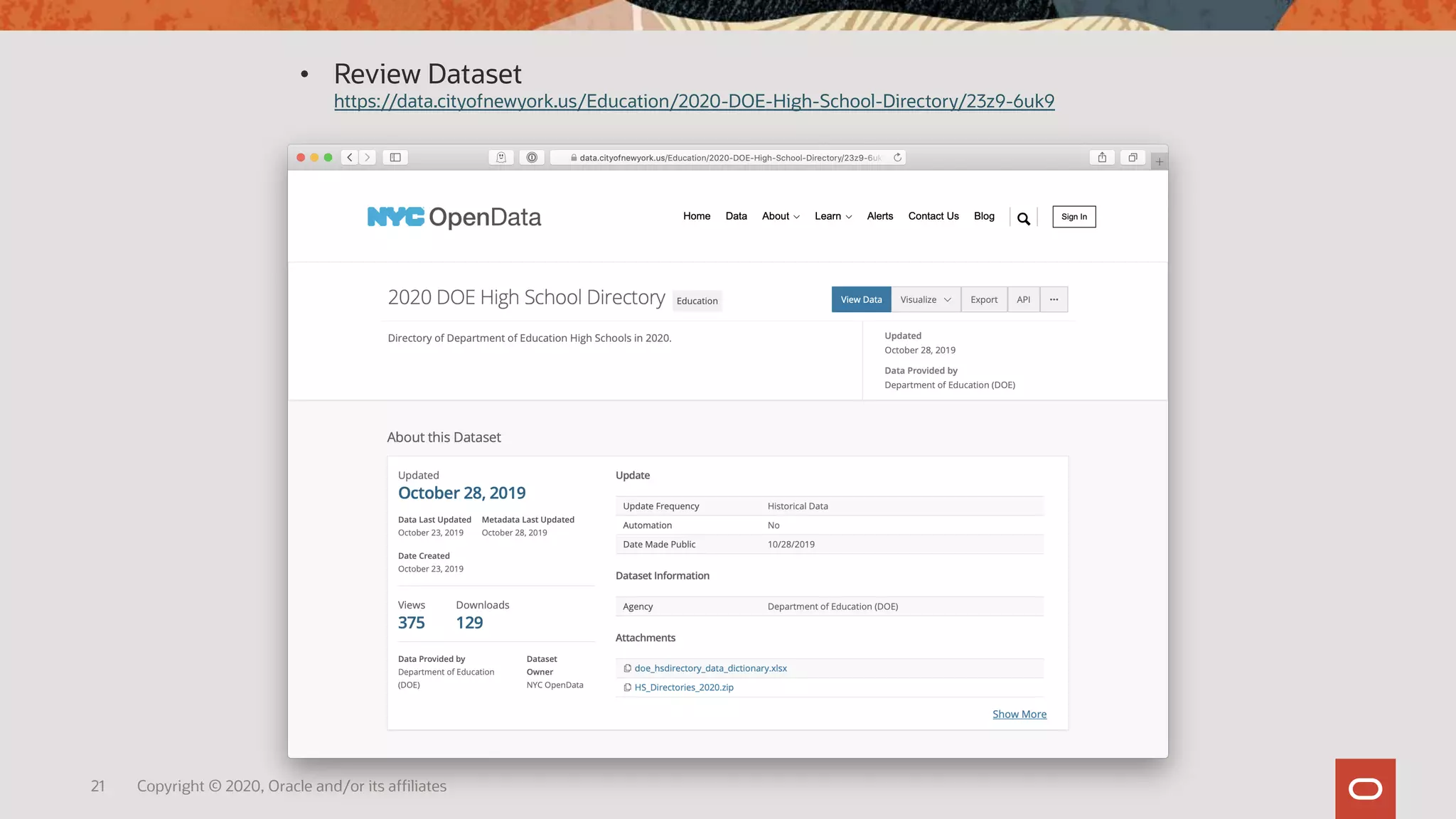
Task: Click the Export button
Action: [x=984, y=299]
